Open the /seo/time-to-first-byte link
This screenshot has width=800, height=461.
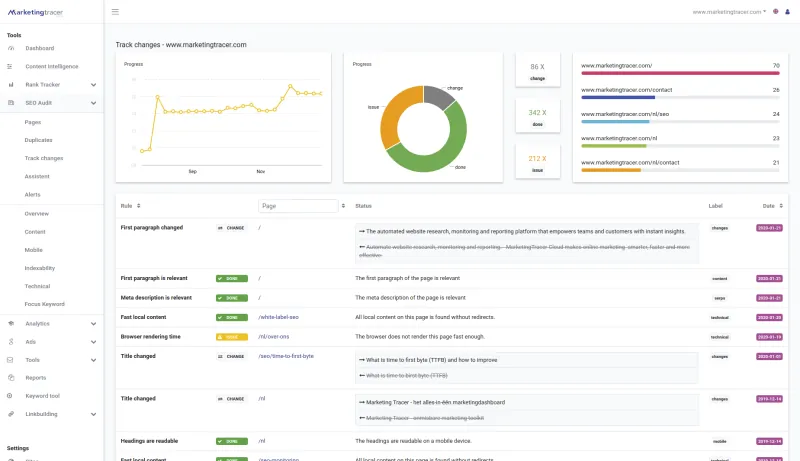[x=286, y=356]
